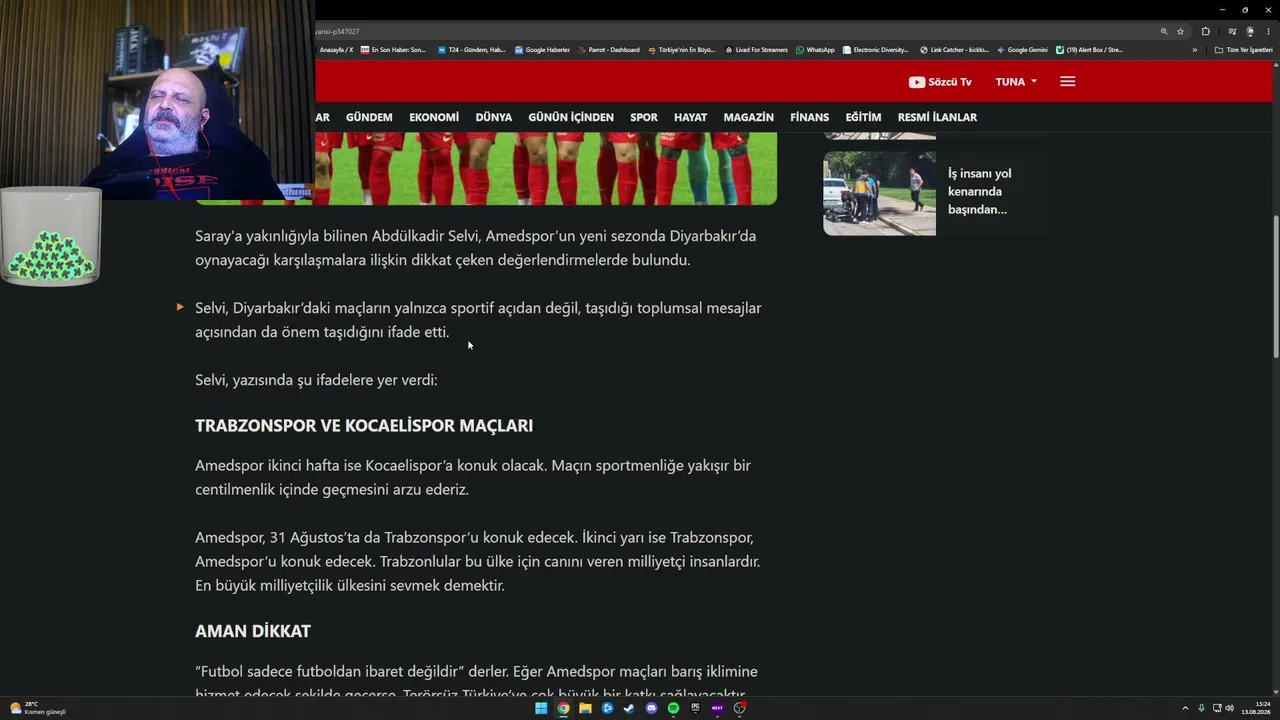Open the Sözcü Tv YouTube link
Image resolution: width=1280 pixels, height=720 pixels.
[940, 82]
